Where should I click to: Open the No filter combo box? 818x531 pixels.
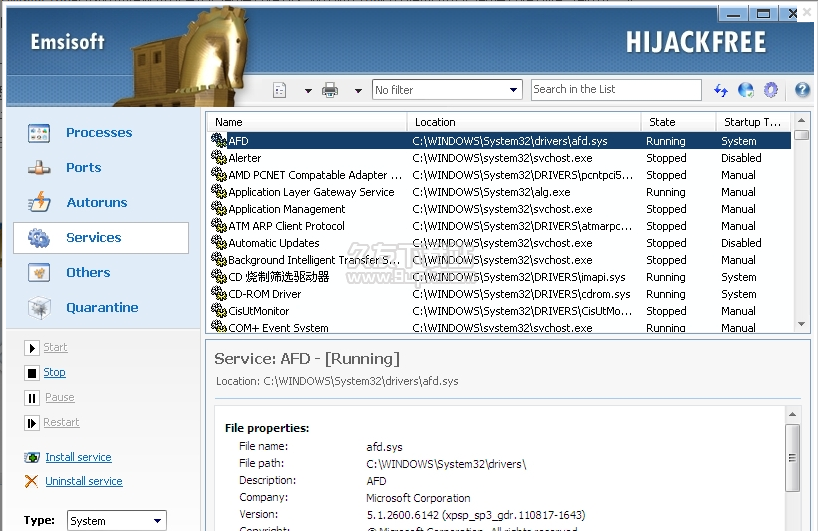click(447, 90)
